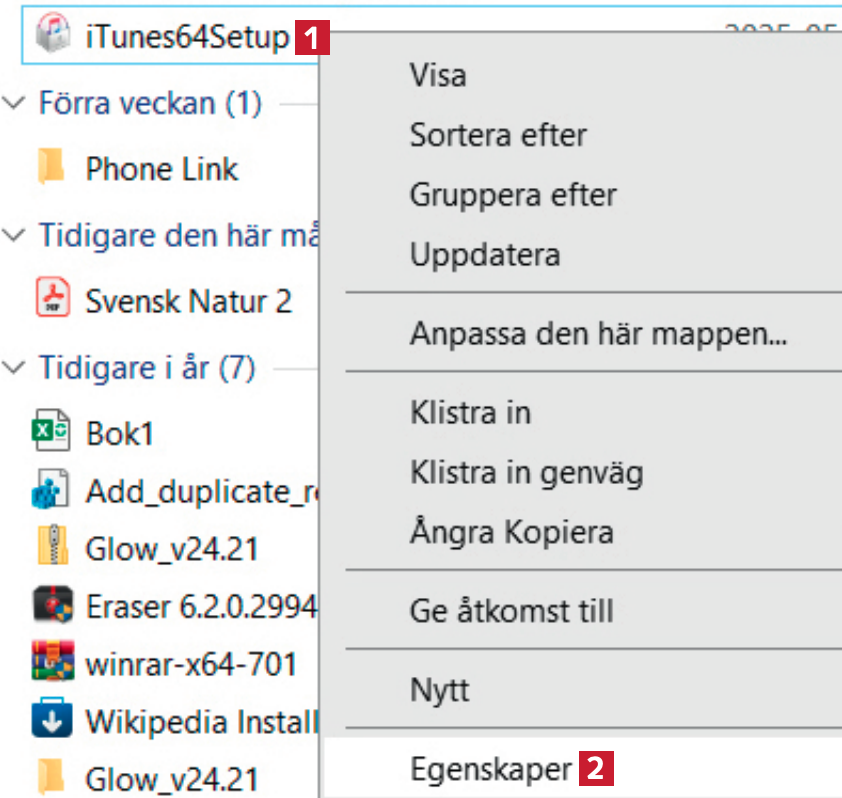This screenshot has width=842, height=798.
Task: Collapse the Tidigare i år group
Action: tap(14, 368)
